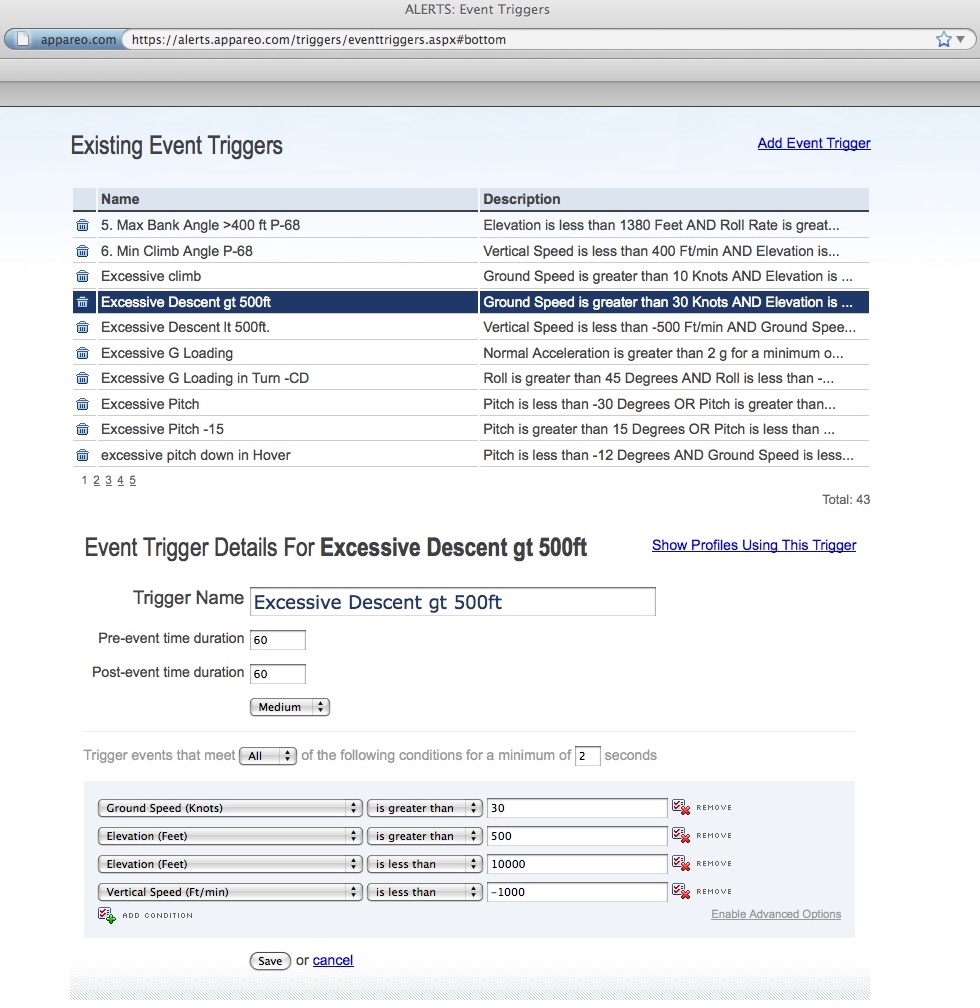Viewport: 980px width, 1008px height.
Task: Delete Excessive G Loading using its trash icon
Action: [83, 353]
